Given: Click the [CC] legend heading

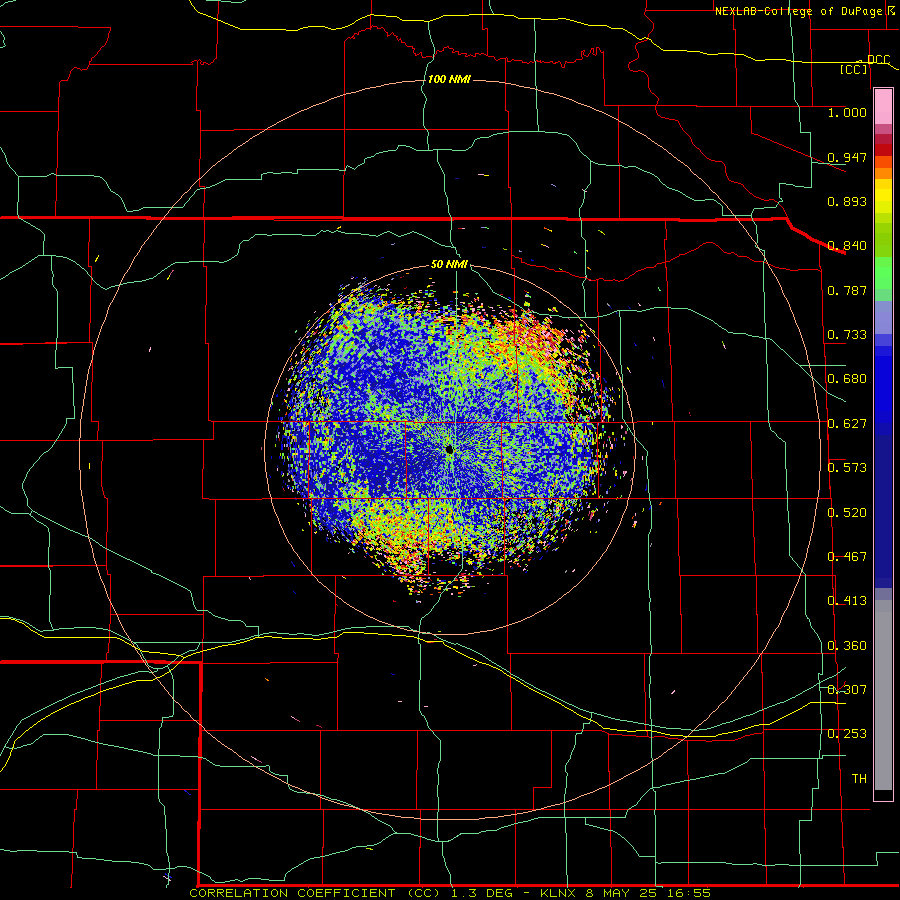Looking at the screenshot, I should pos(854,69).
